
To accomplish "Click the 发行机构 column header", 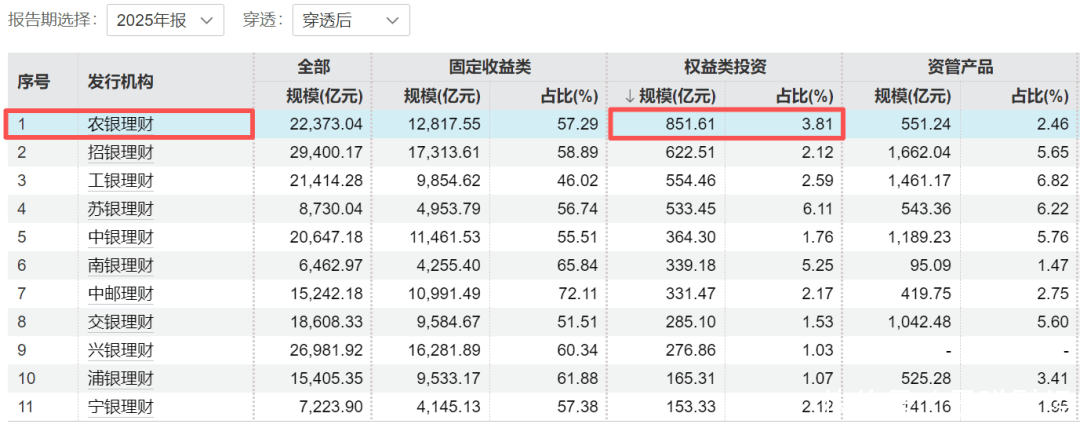I will point(121,82).
